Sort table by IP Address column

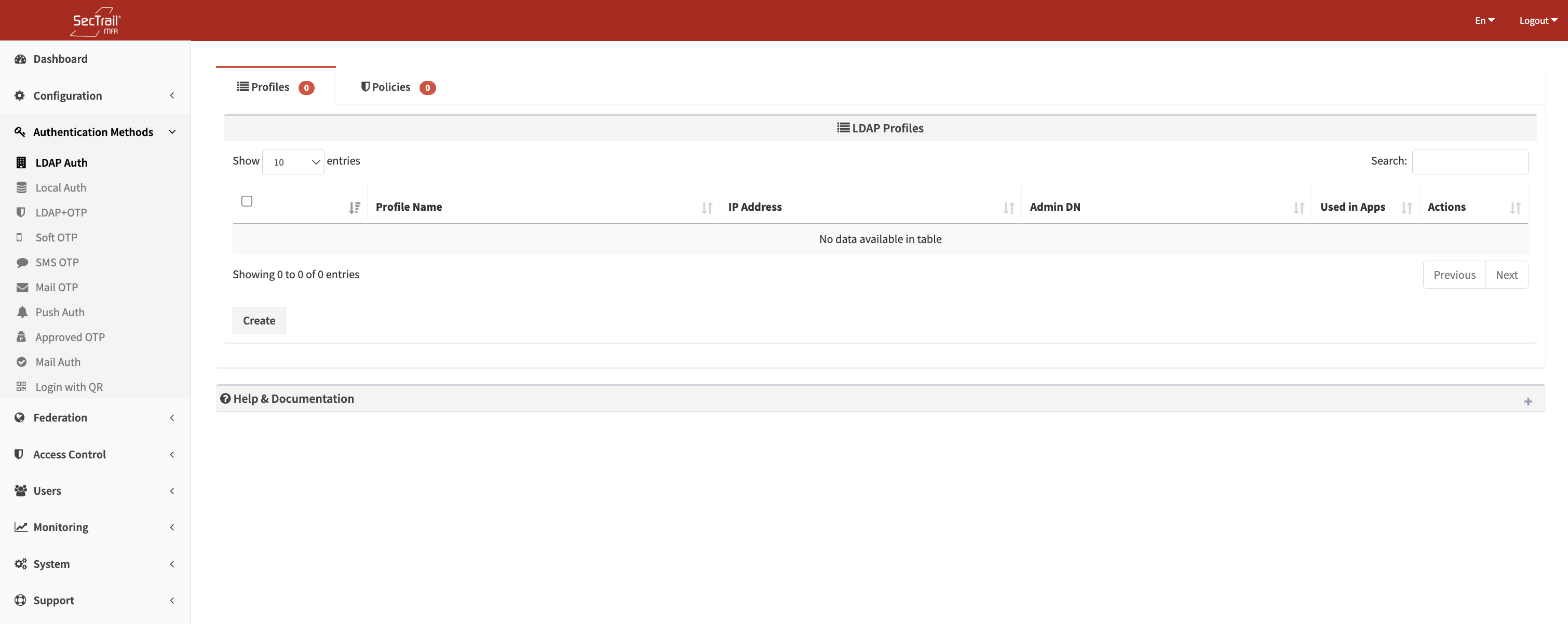point(754,207)
